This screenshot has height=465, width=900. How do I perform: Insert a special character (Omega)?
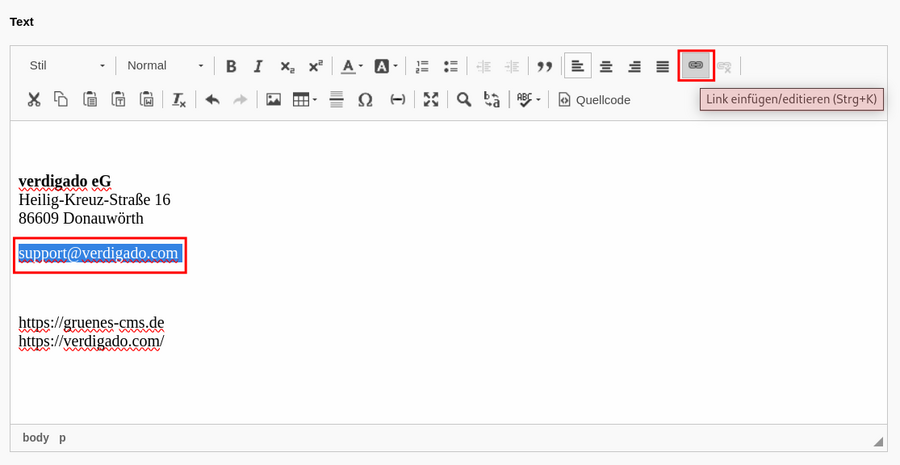tap(365, 99)
